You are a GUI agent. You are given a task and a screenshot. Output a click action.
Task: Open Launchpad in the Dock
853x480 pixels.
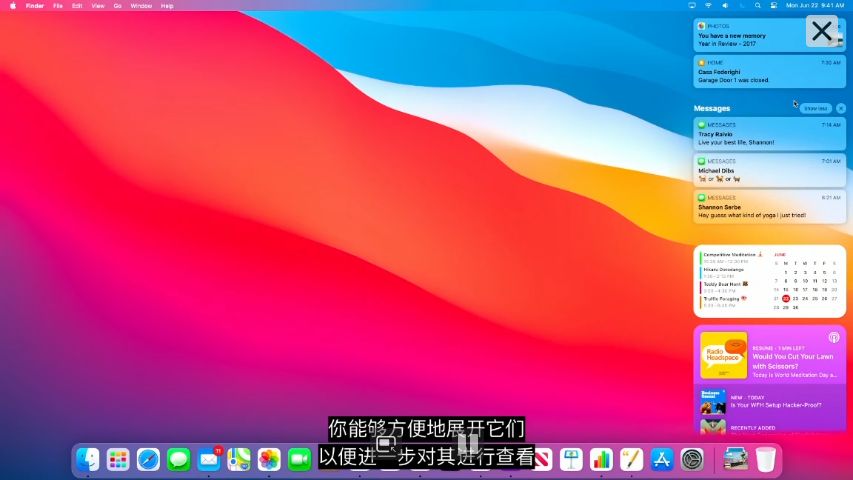[x=118, y=459]
